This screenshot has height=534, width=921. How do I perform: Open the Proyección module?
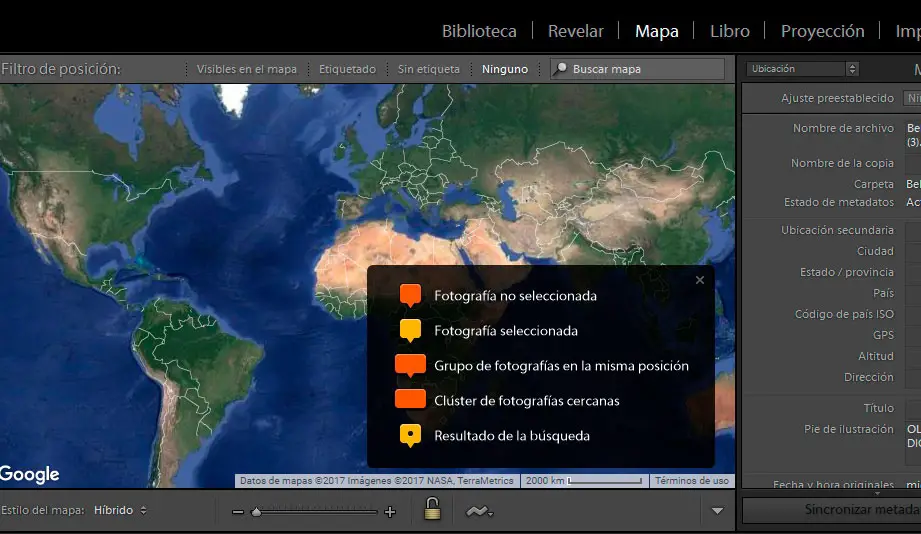822,31
